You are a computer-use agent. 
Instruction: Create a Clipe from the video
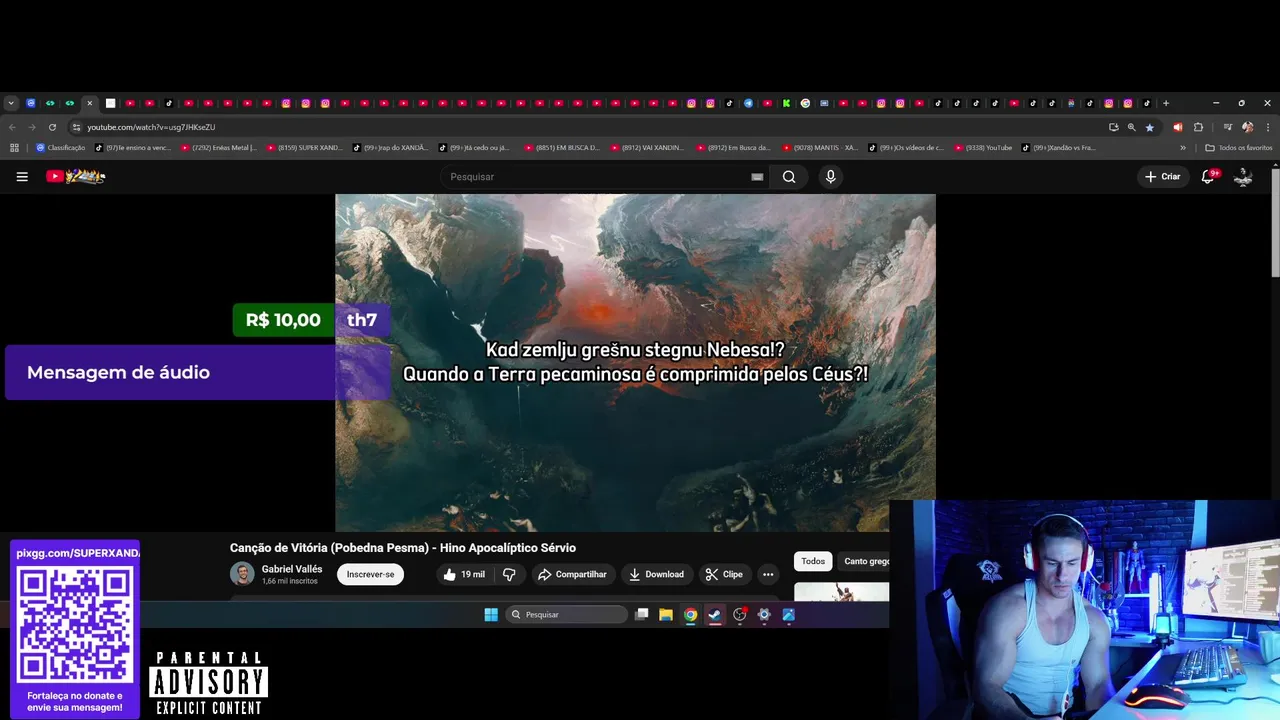click(724, 574)
